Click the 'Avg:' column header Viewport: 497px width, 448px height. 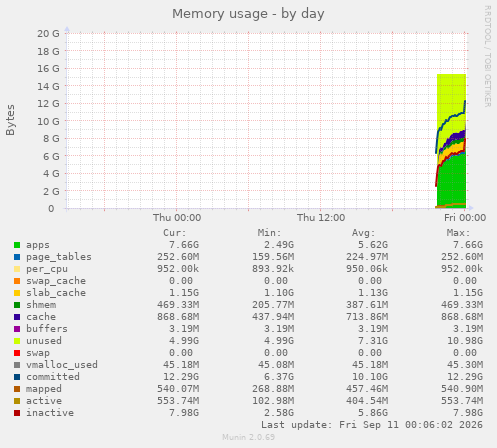click(364, 233)
